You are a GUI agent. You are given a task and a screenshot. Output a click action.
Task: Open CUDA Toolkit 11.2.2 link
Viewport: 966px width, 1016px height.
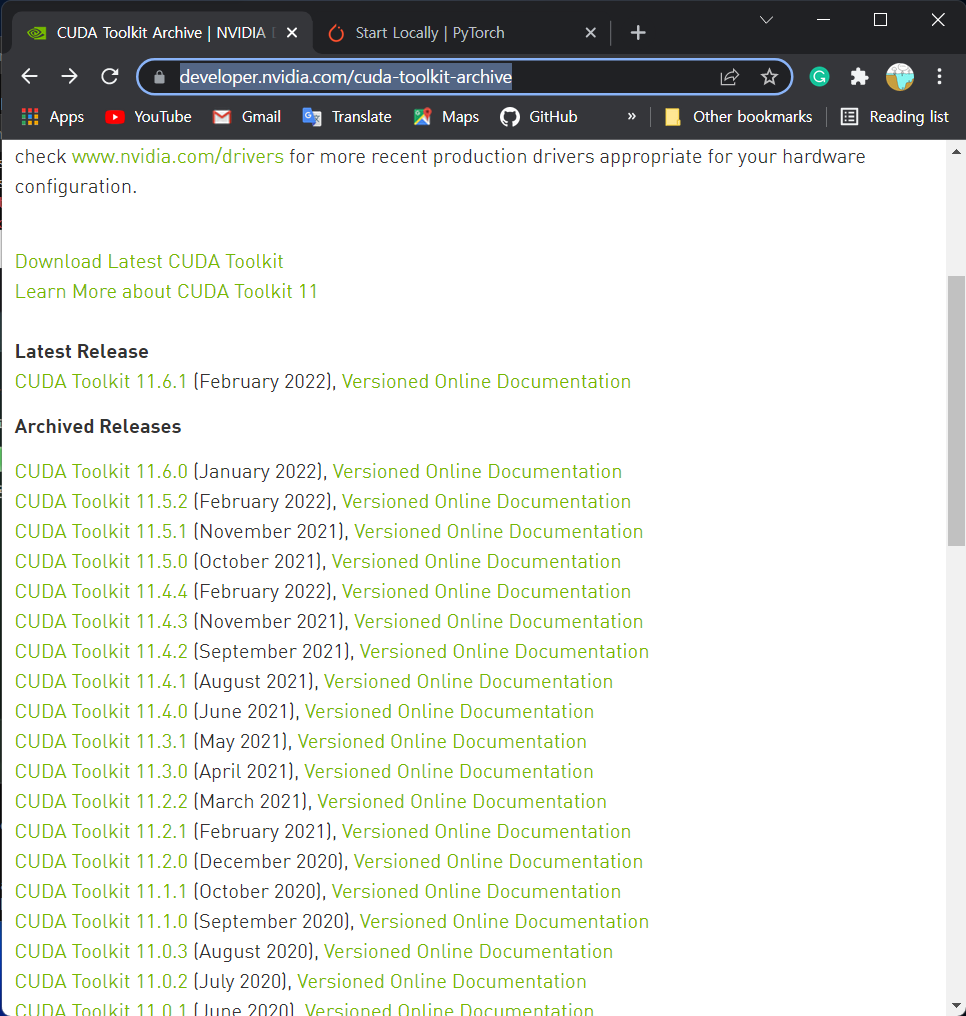coord(101,802)
